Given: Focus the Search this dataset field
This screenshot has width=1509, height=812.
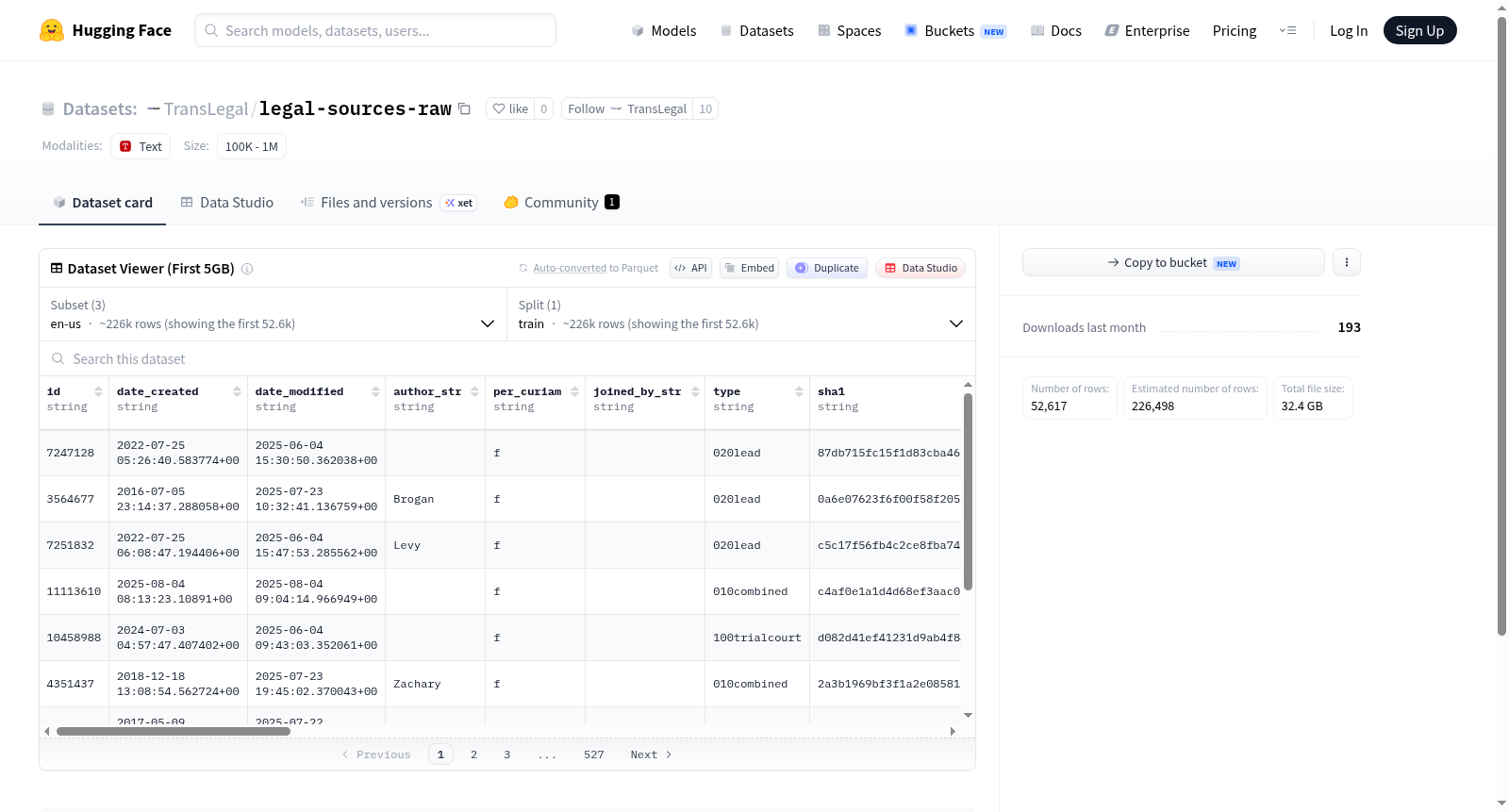Looking at the screenshot, I should 507,358.
